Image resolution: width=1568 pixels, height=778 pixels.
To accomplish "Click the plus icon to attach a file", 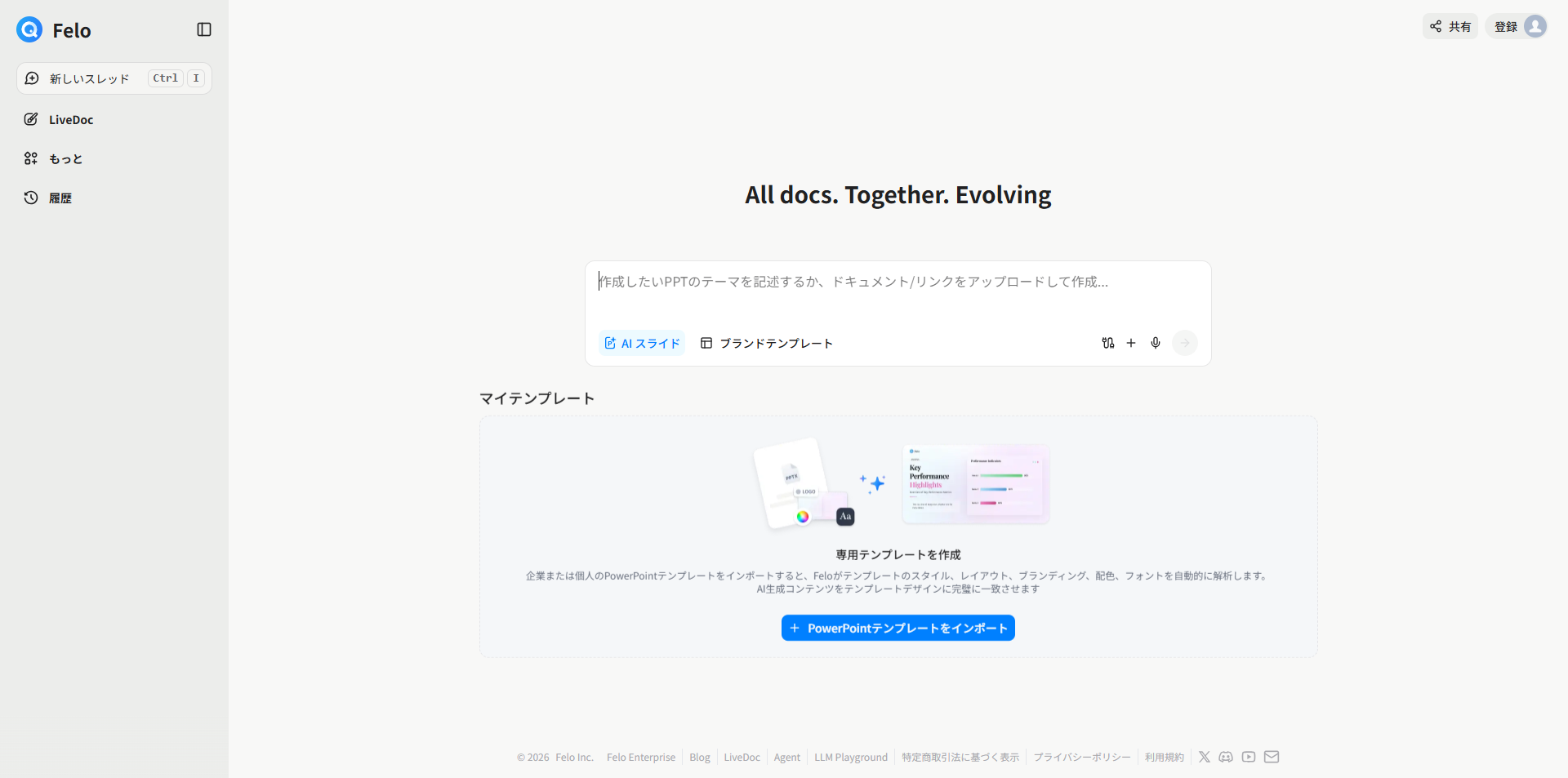I will pyautogui.click(x=1131, y=343).
